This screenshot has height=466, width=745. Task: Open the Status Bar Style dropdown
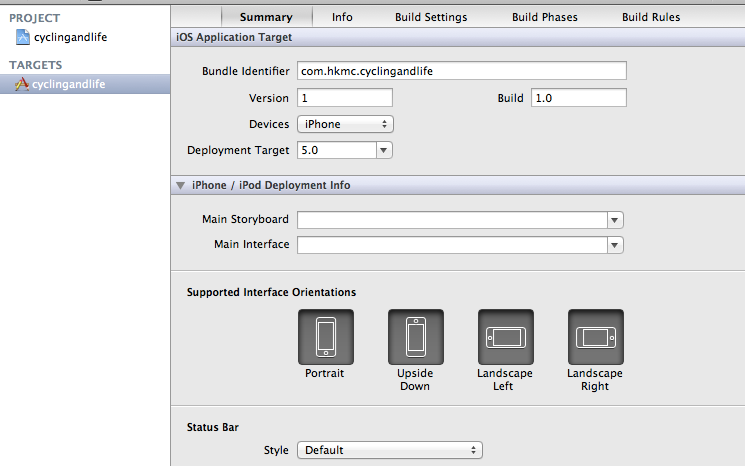(390, 450)
